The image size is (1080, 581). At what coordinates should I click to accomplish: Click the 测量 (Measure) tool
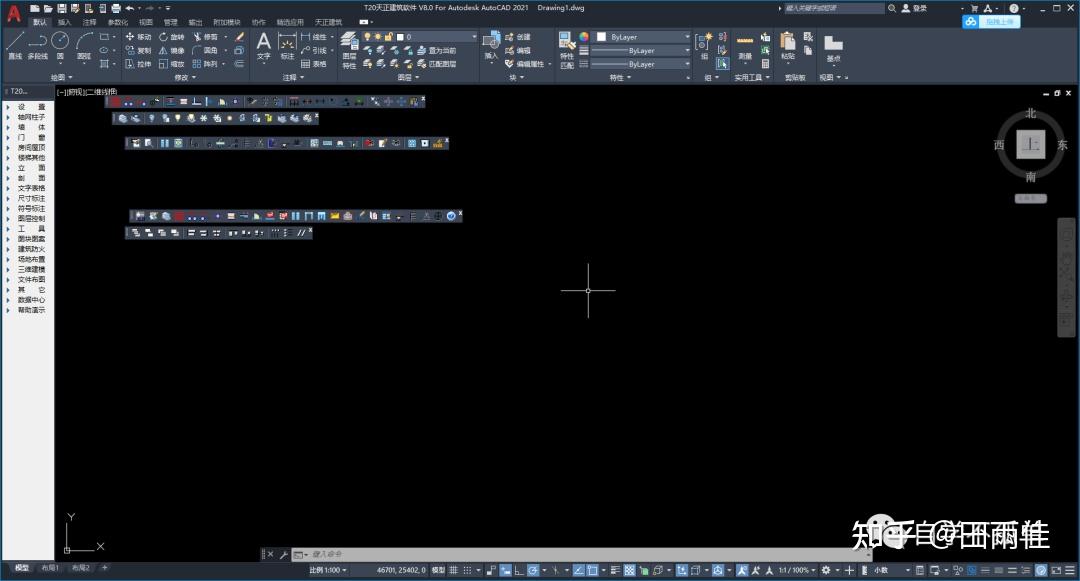coord(745,46)
